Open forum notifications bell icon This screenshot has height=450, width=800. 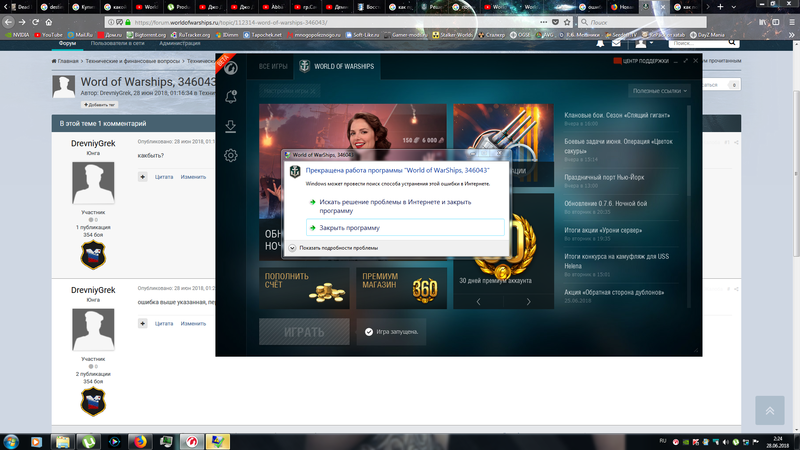tap(600, 44)
